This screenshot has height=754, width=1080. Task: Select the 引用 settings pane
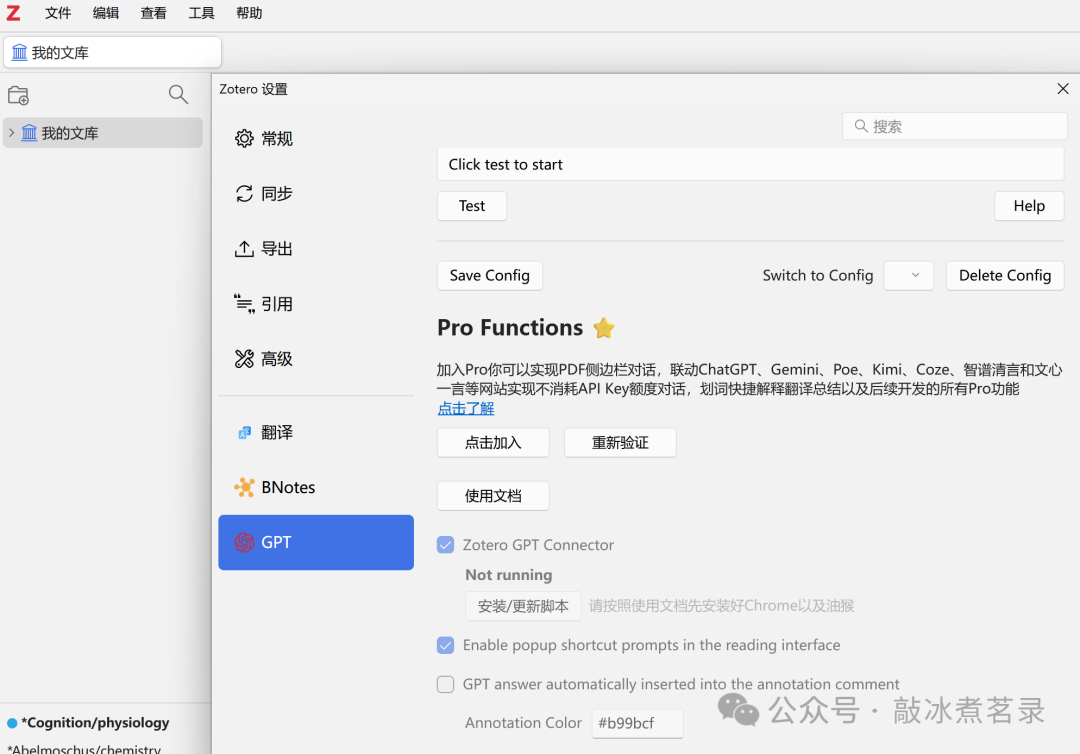click(316, 304)
